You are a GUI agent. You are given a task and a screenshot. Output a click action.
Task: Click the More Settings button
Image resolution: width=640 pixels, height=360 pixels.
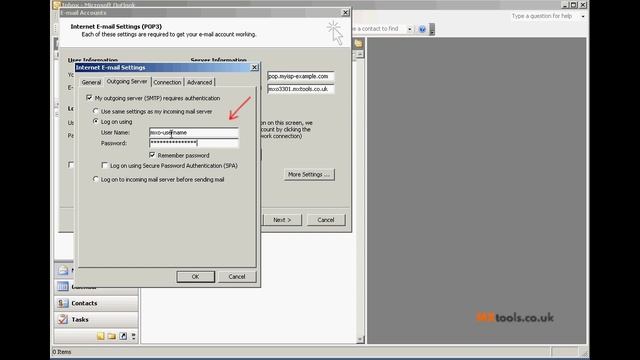pos(309,174)
